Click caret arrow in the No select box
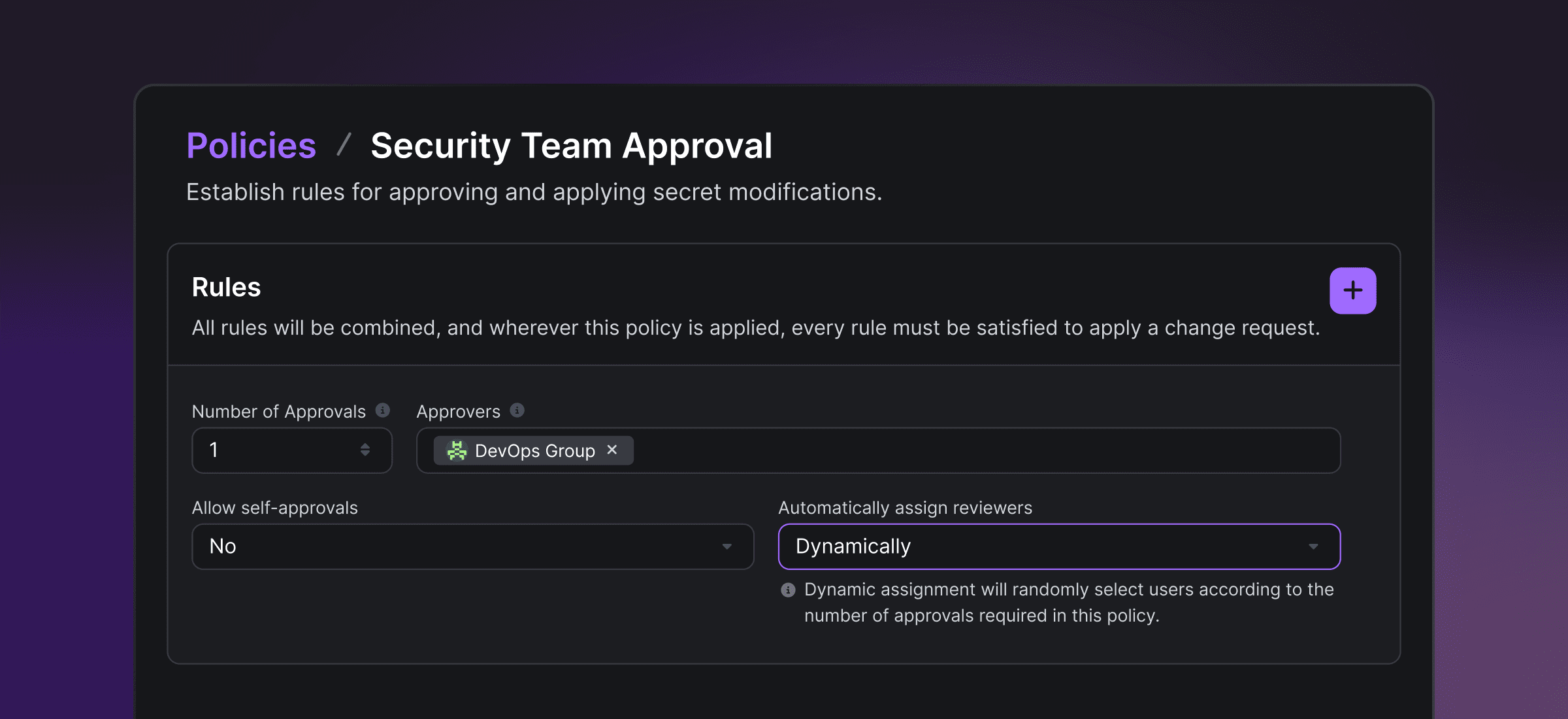 [x=727, y=546]
